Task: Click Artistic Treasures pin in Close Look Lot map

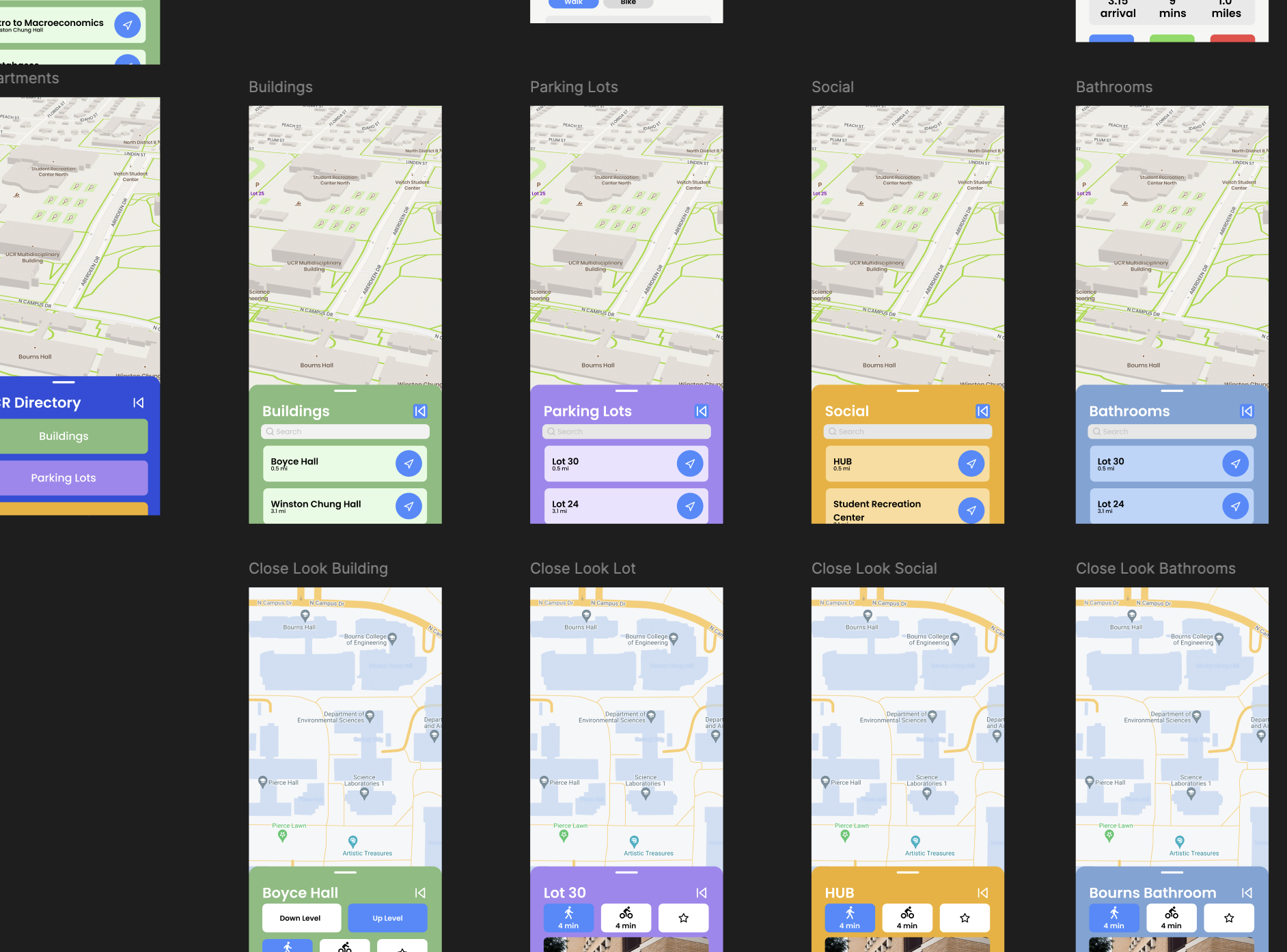Action: pos(634,841)
